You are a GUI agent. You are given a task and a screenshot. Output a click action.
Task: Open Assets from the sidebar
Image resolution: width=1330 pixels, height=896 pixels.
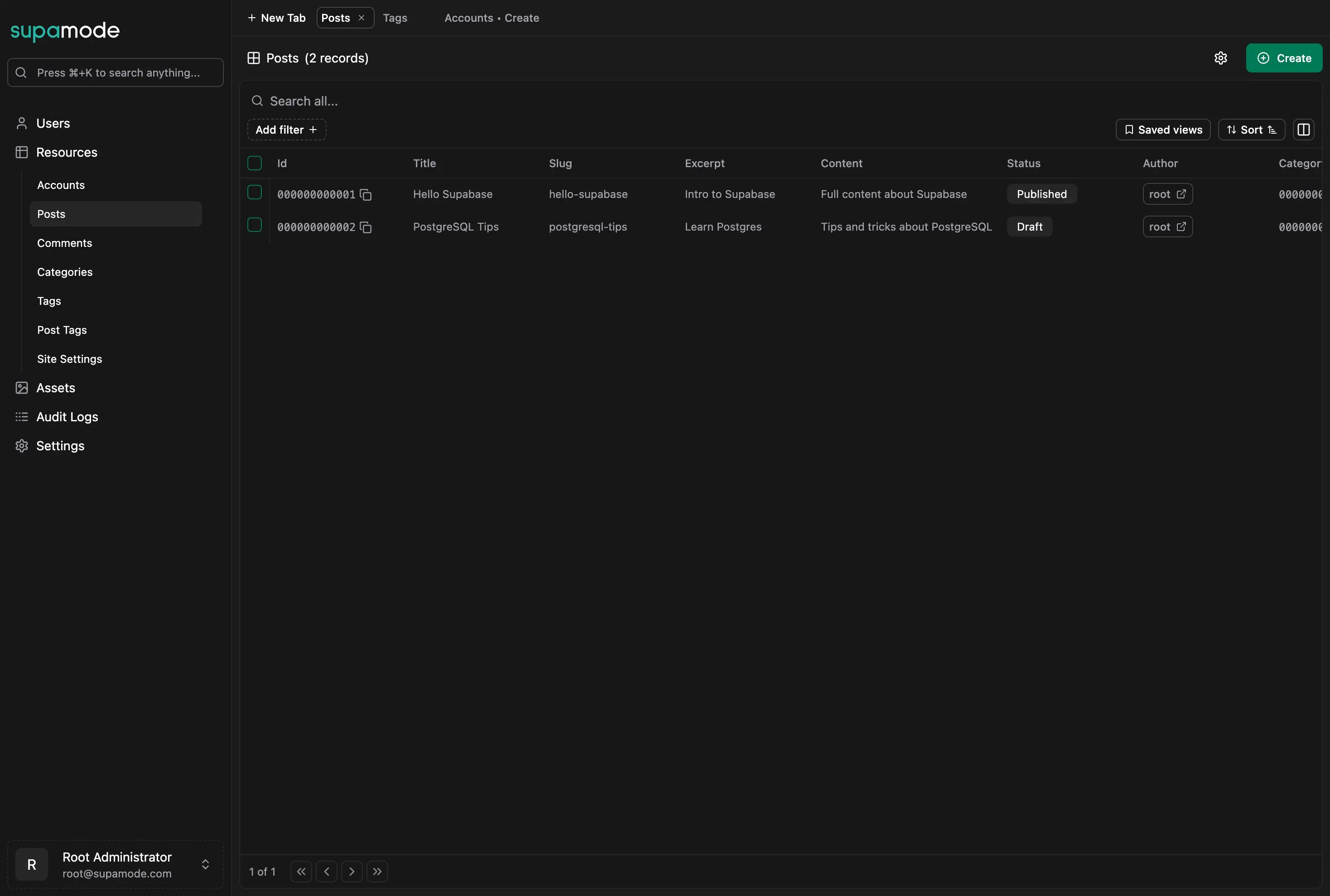click(56, 387)
